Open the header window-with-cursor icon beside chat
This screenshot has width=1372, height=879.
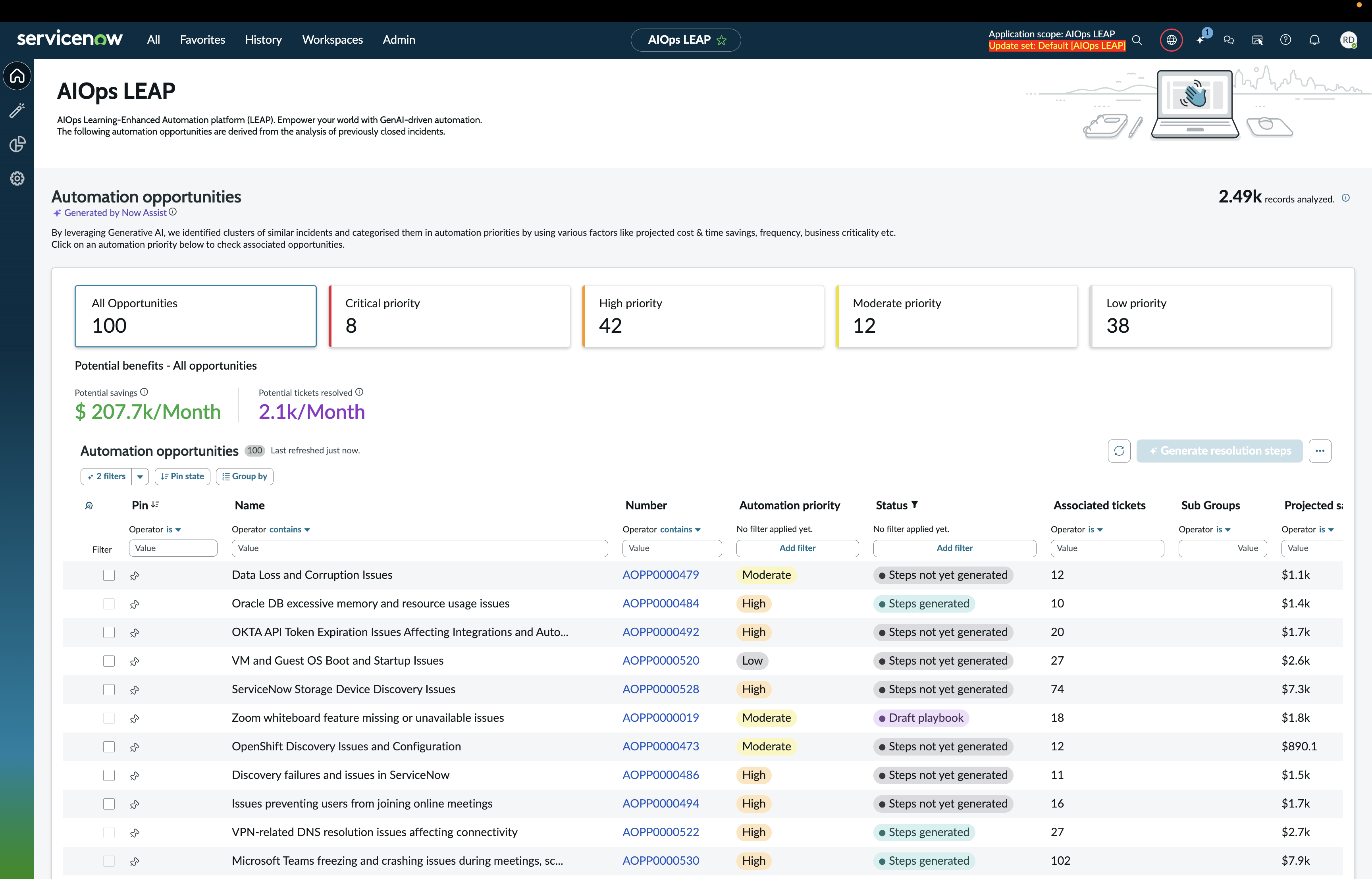point(1257,40)
